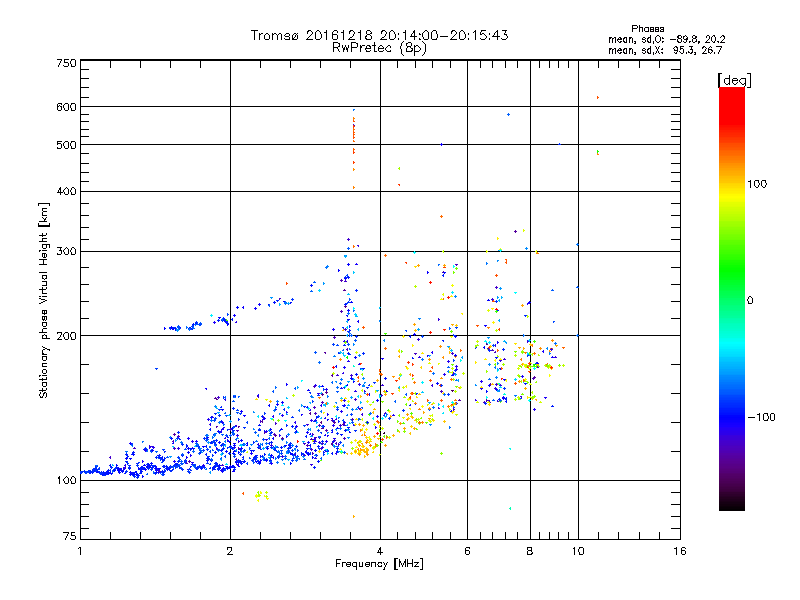
Task: Click the "100" km height axis tick label
Action: [67, 480]
